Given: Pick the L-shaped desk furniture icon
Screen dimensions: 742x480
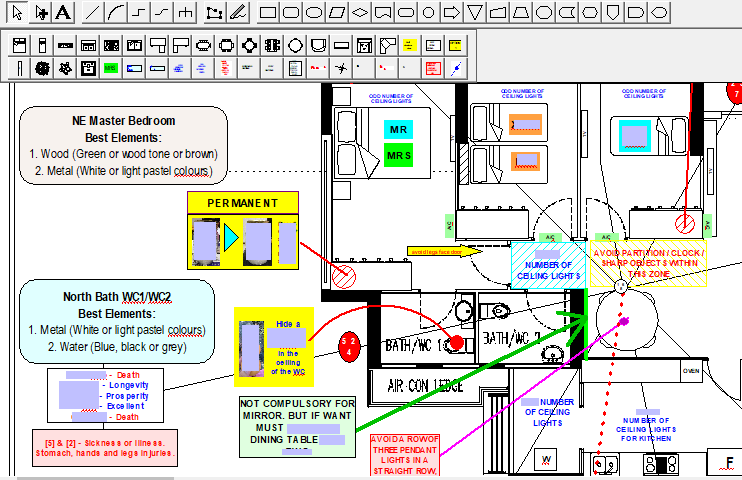Looking at the screenshot, I should [x=157, y=46].
